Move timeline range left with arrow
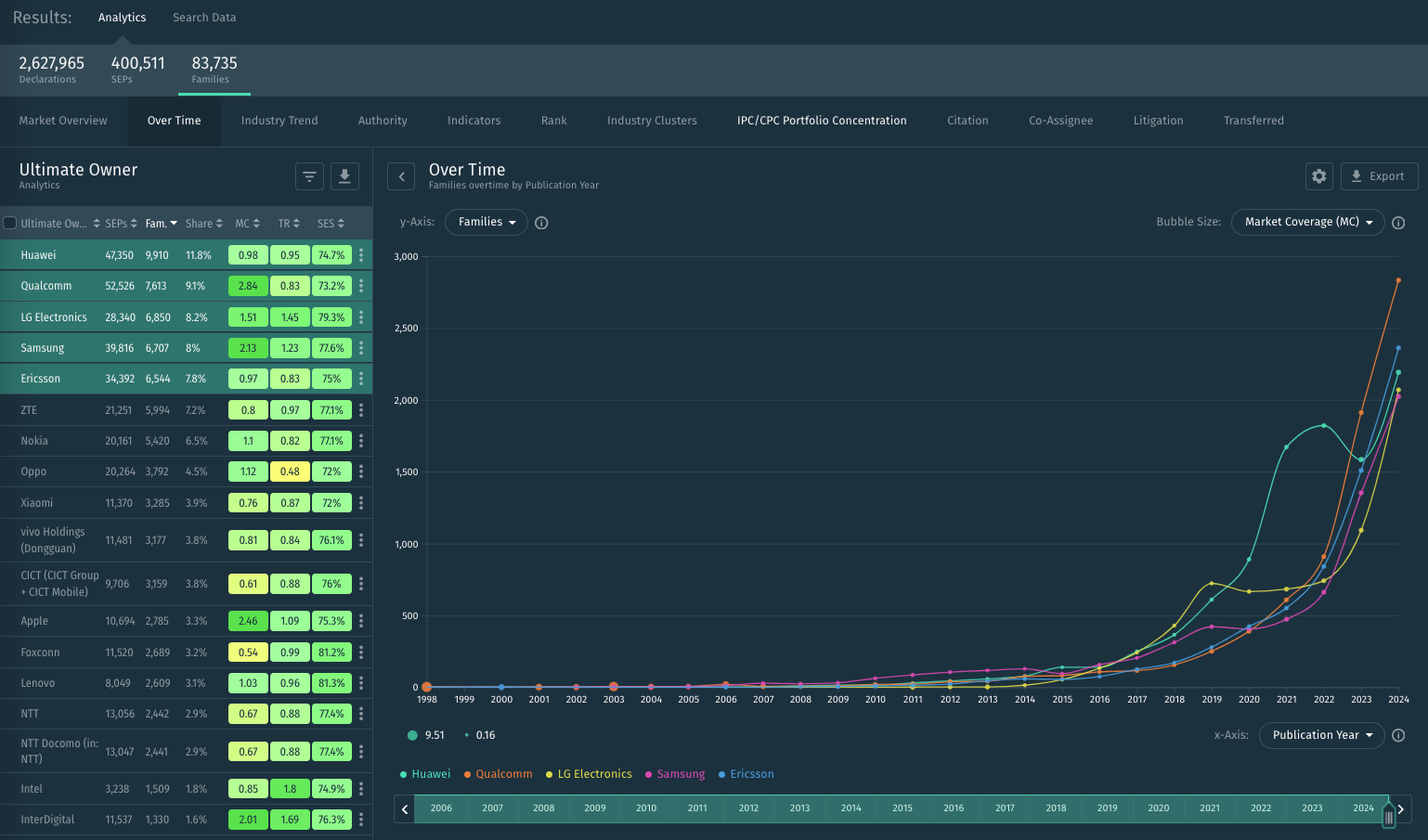Image resolution: width=1428 pixels, height=840 pixels. (404, 809)
